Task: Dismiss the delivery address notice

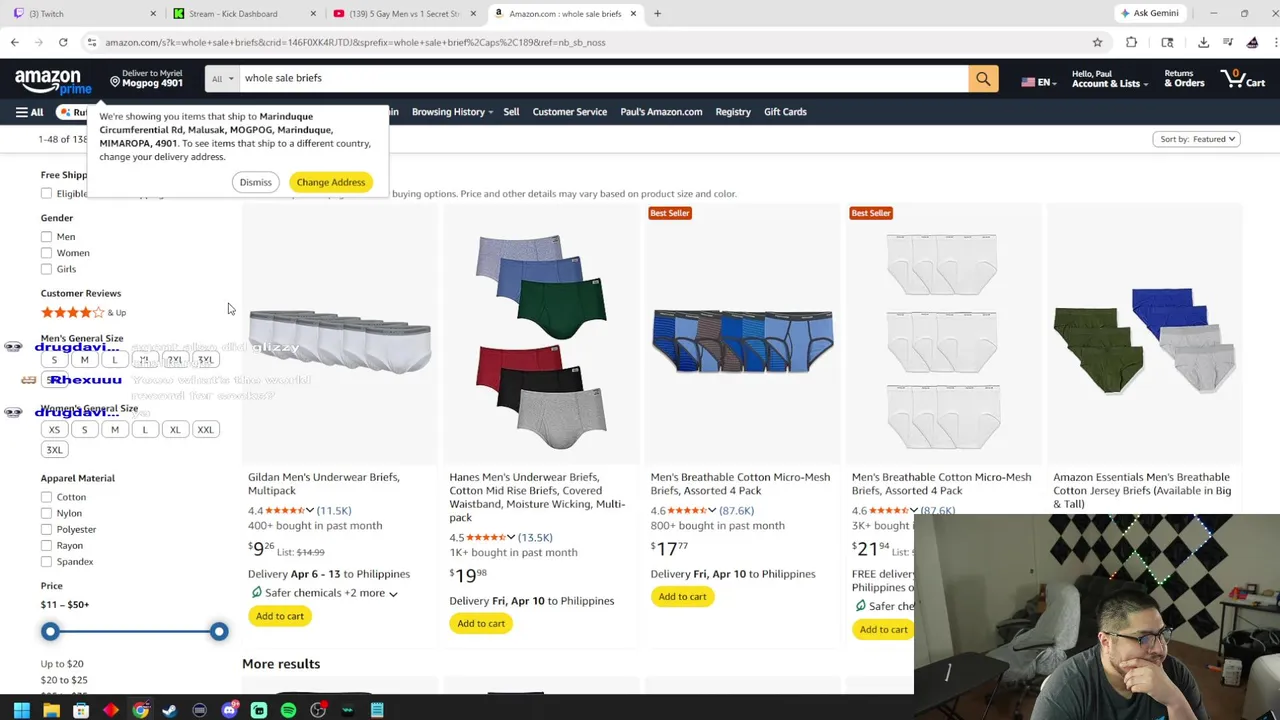Action: tap(255, 182)
